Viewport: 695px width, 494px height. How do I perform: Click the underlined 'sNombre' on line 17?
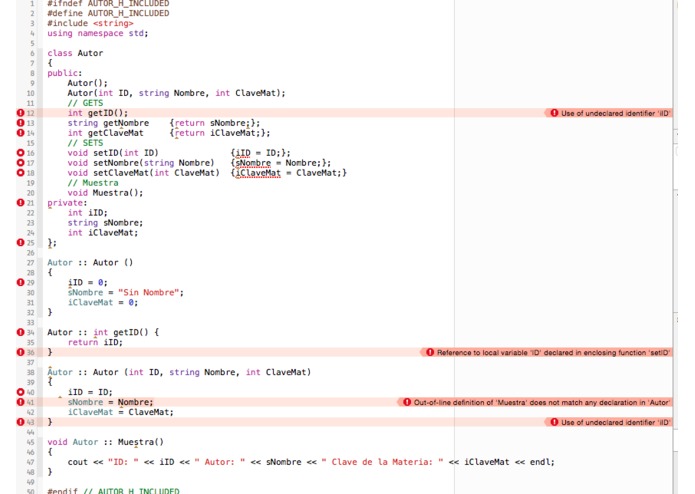[x=253, y=163]
